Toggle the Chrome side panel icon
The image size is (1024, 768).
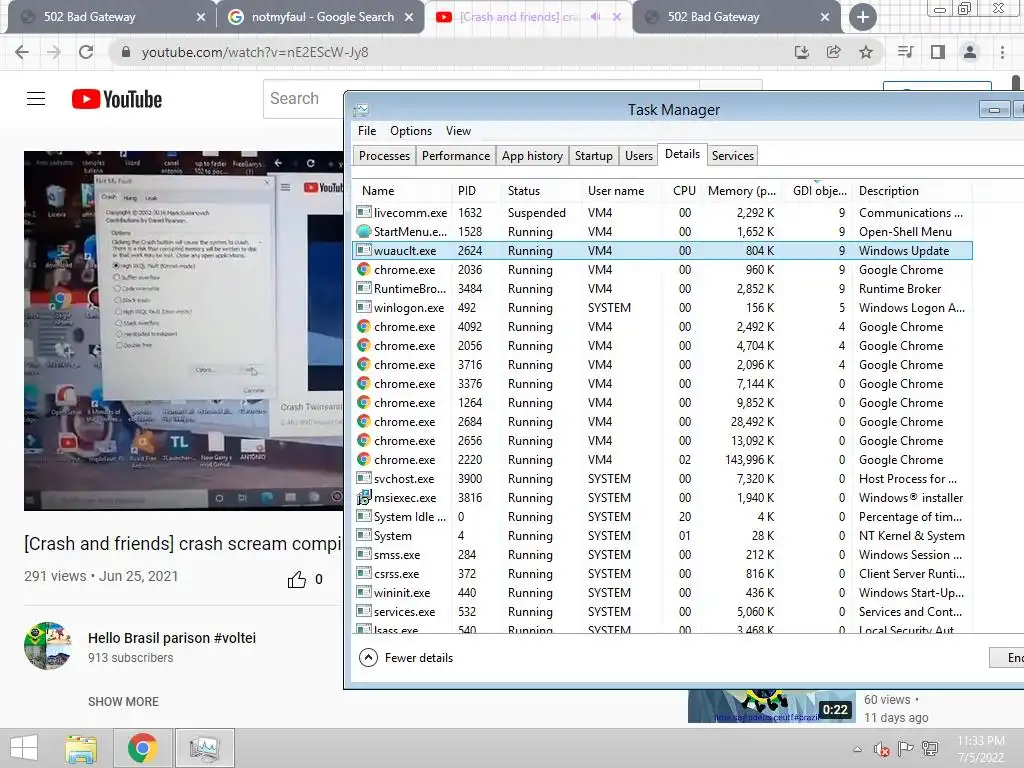(938, 52)
